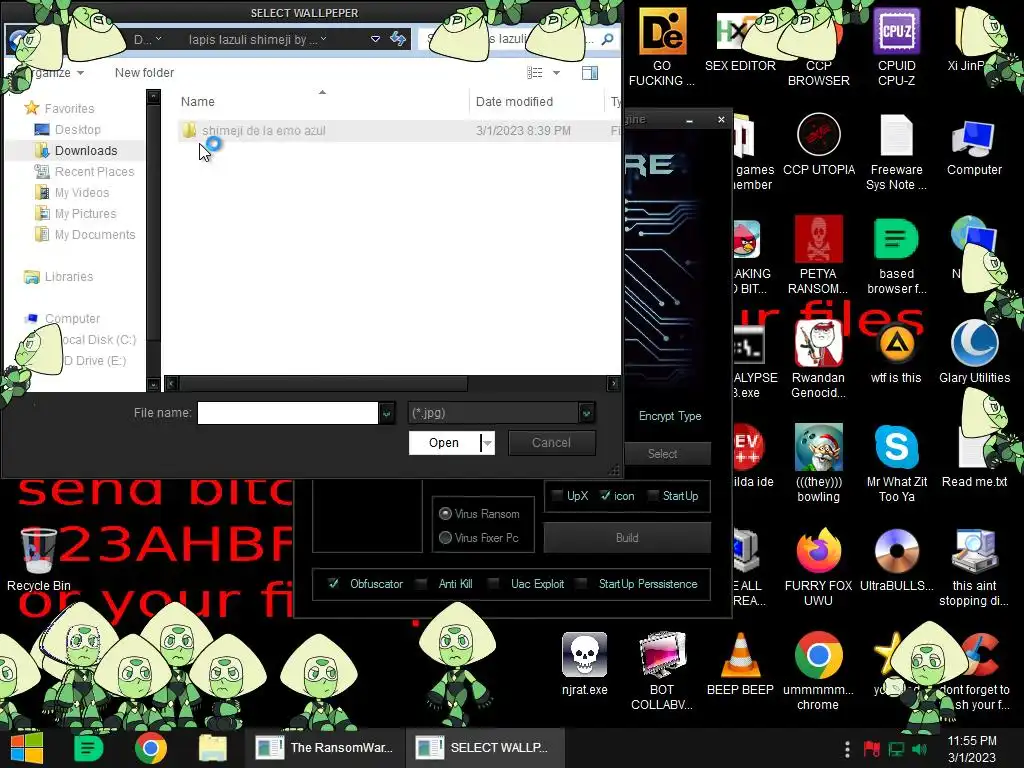Open the Recycle Bin icon
Screen dimensions: 1024x768
(39, 551)
